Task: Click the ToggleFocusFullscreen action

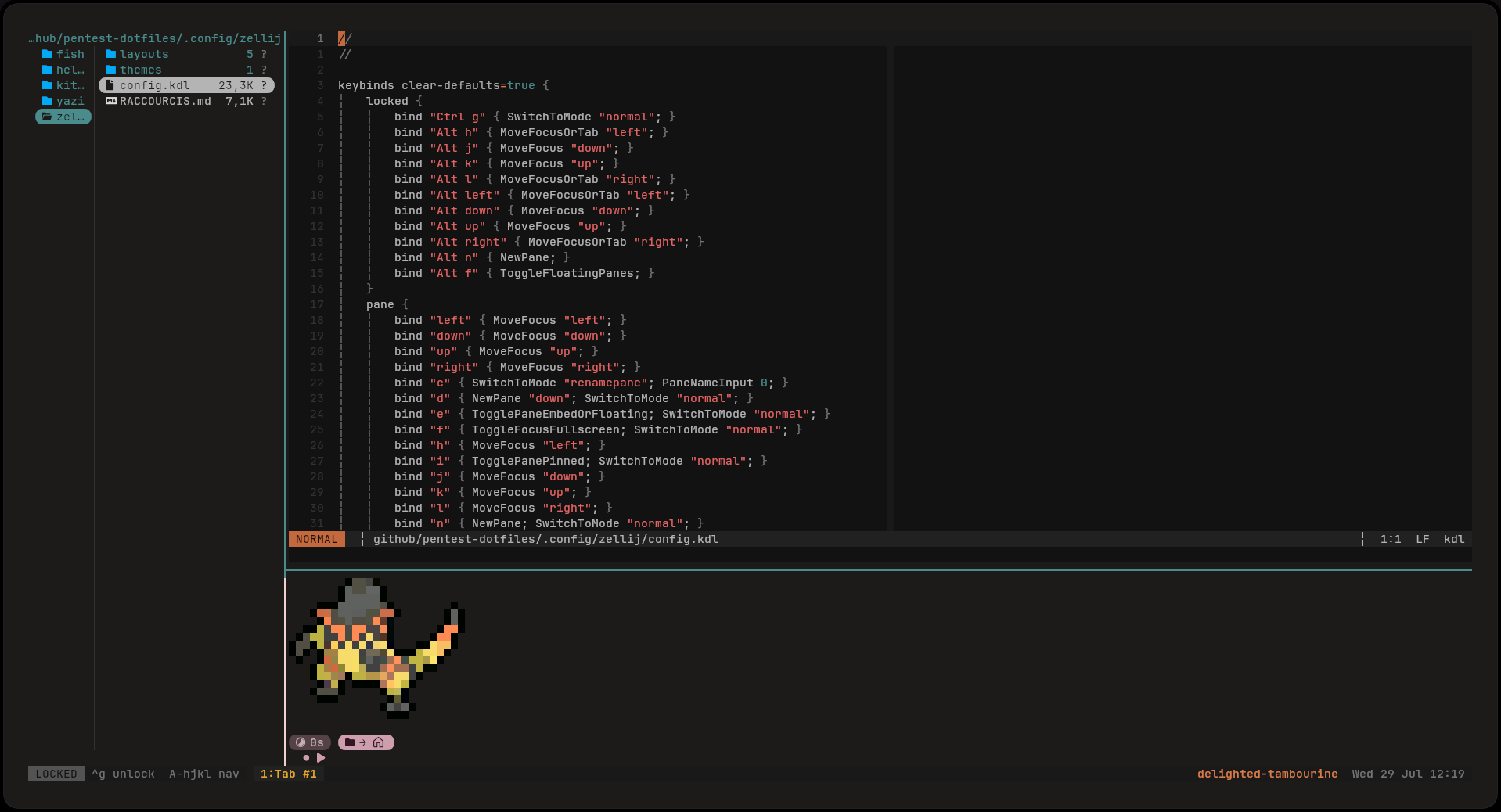Action: pos(545,429)
